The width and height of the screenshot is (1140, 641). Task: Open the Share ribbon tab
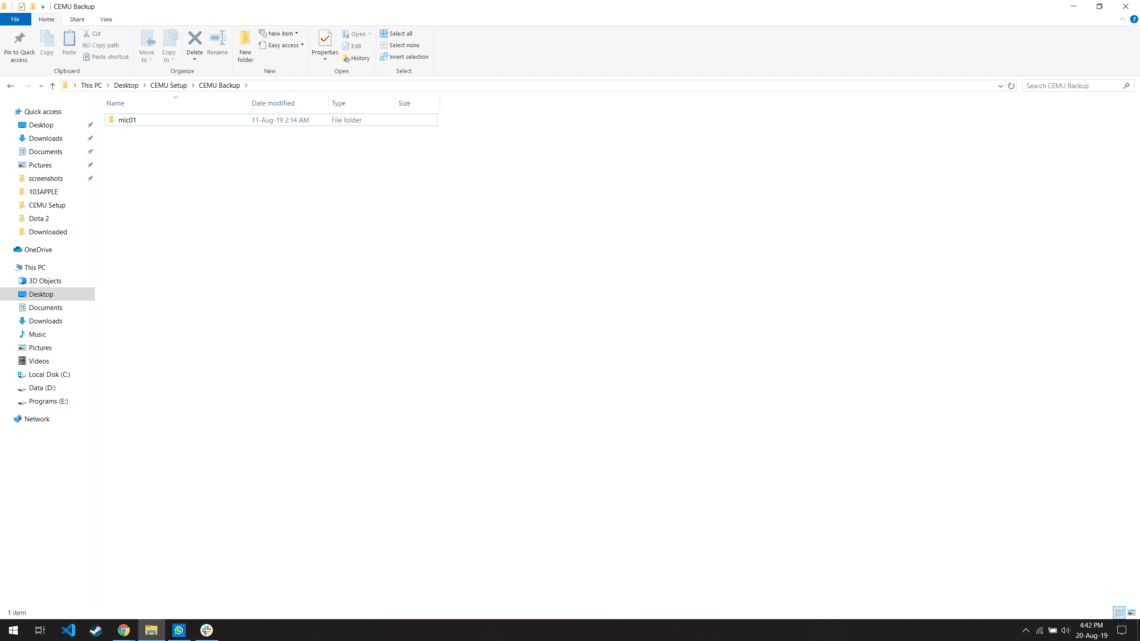tap(77, 18)
